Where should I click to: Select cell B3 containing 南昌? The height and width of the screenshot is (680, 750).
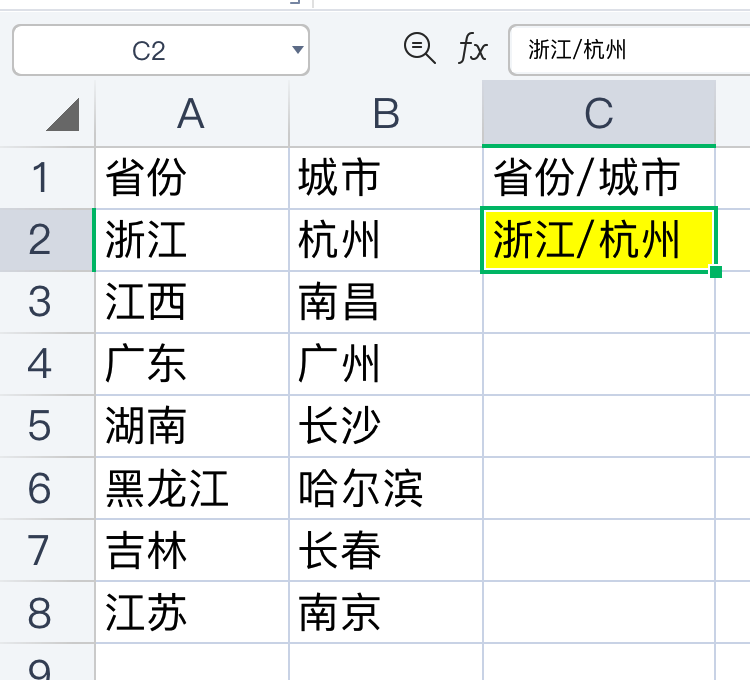386,302
